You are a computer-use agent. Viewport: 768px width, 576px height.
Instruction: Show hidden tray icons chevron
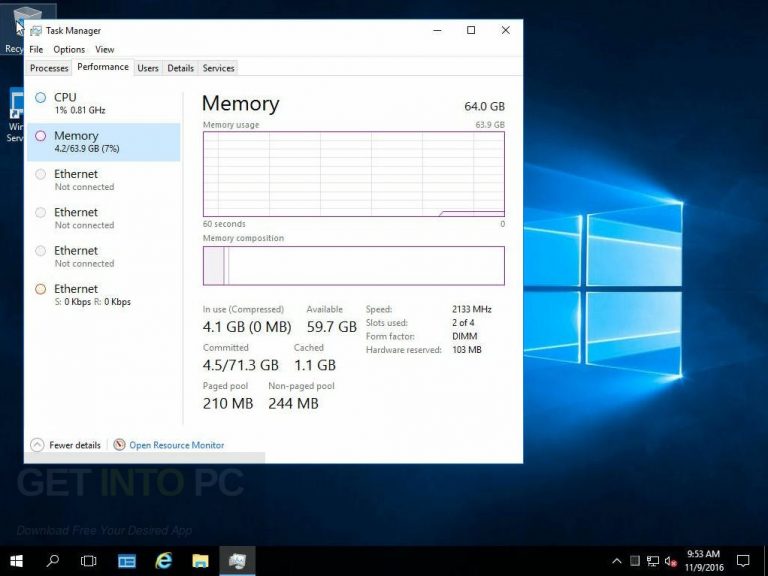617,561
